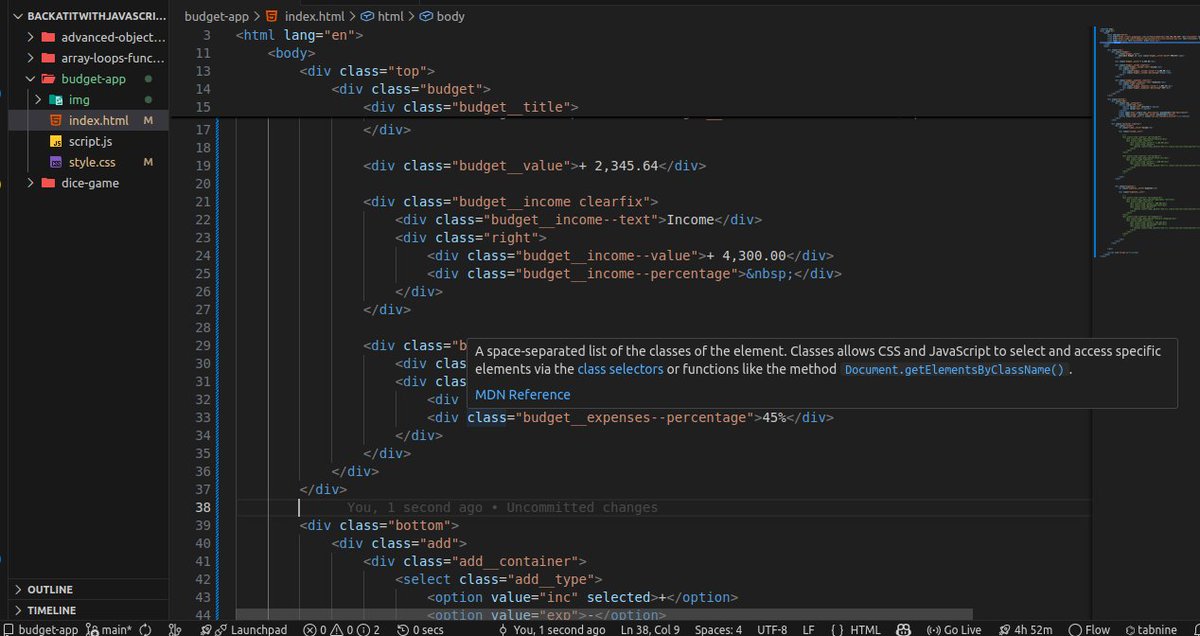This screenshot has height=636, width=1200.
Task: Collapse the budget-app folder
Action: pyautogui.click(x=30, y=78)
